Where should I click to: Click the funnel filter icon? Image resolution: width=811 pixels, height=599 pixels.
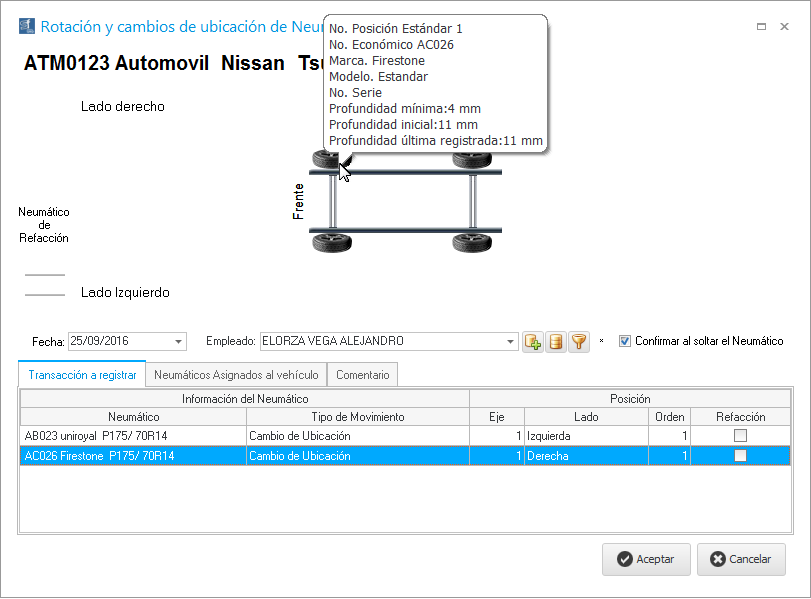579,342
